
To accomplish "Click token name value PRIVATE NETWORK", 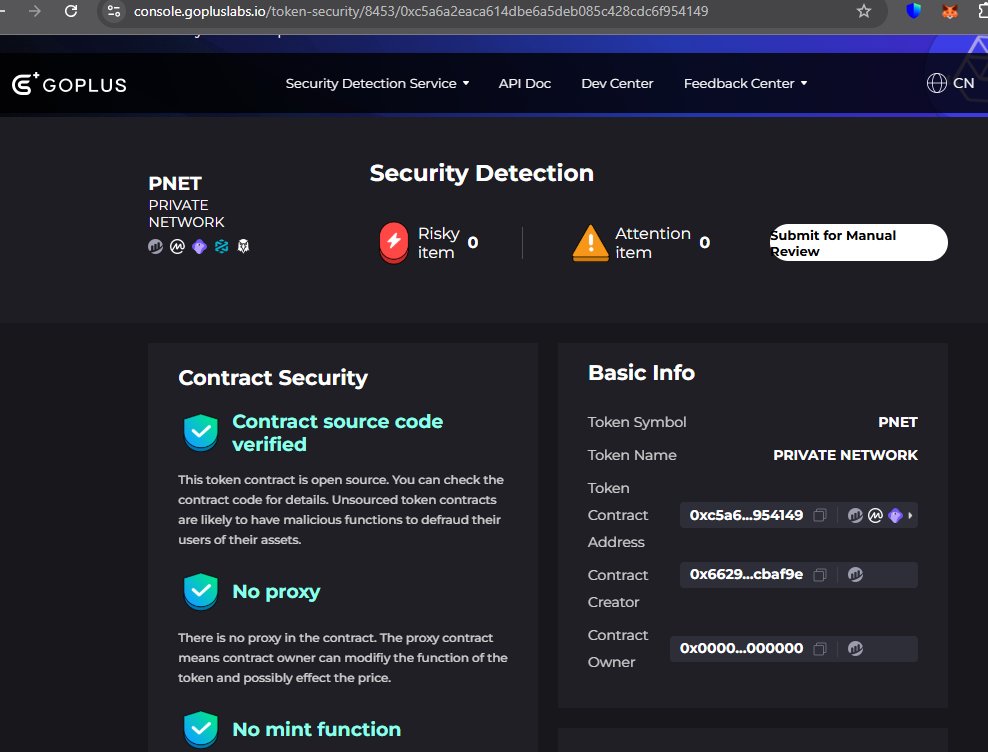I will tap(845, 455).
